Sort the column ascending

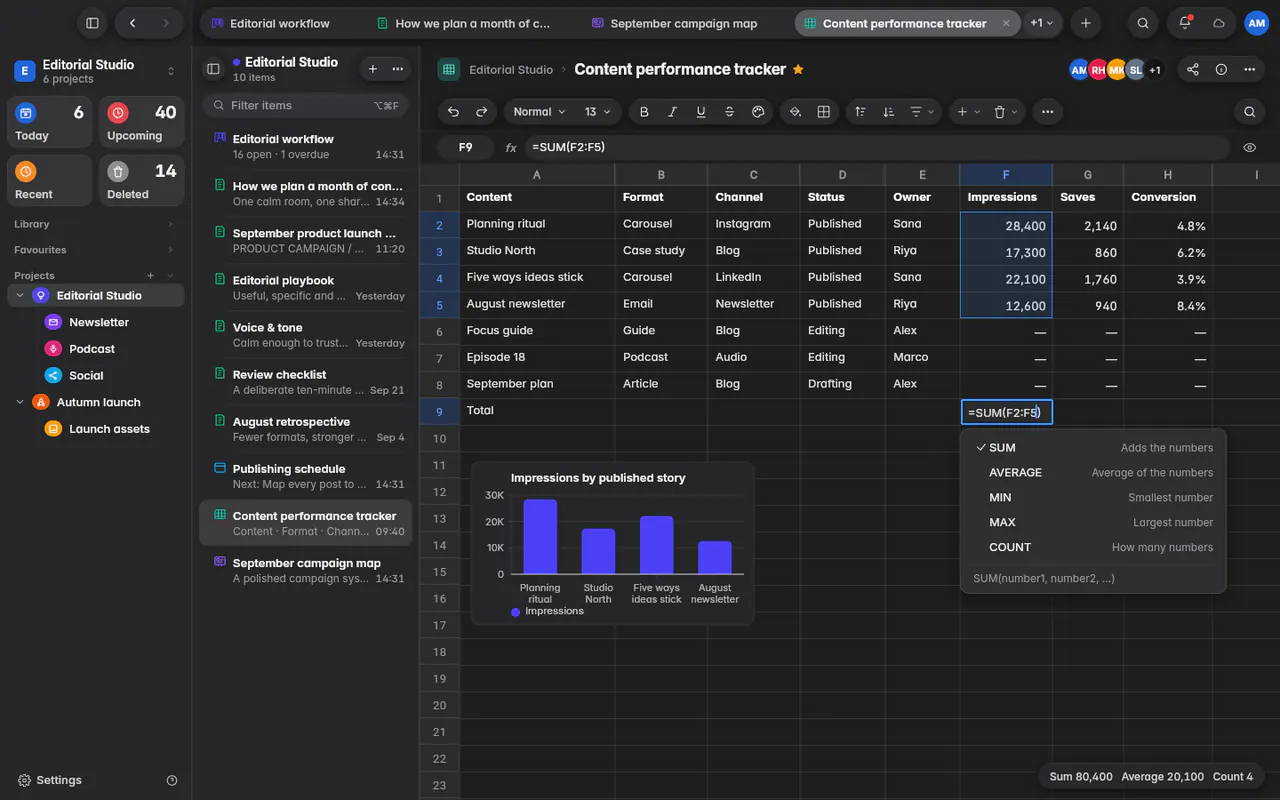coord(861,112)
